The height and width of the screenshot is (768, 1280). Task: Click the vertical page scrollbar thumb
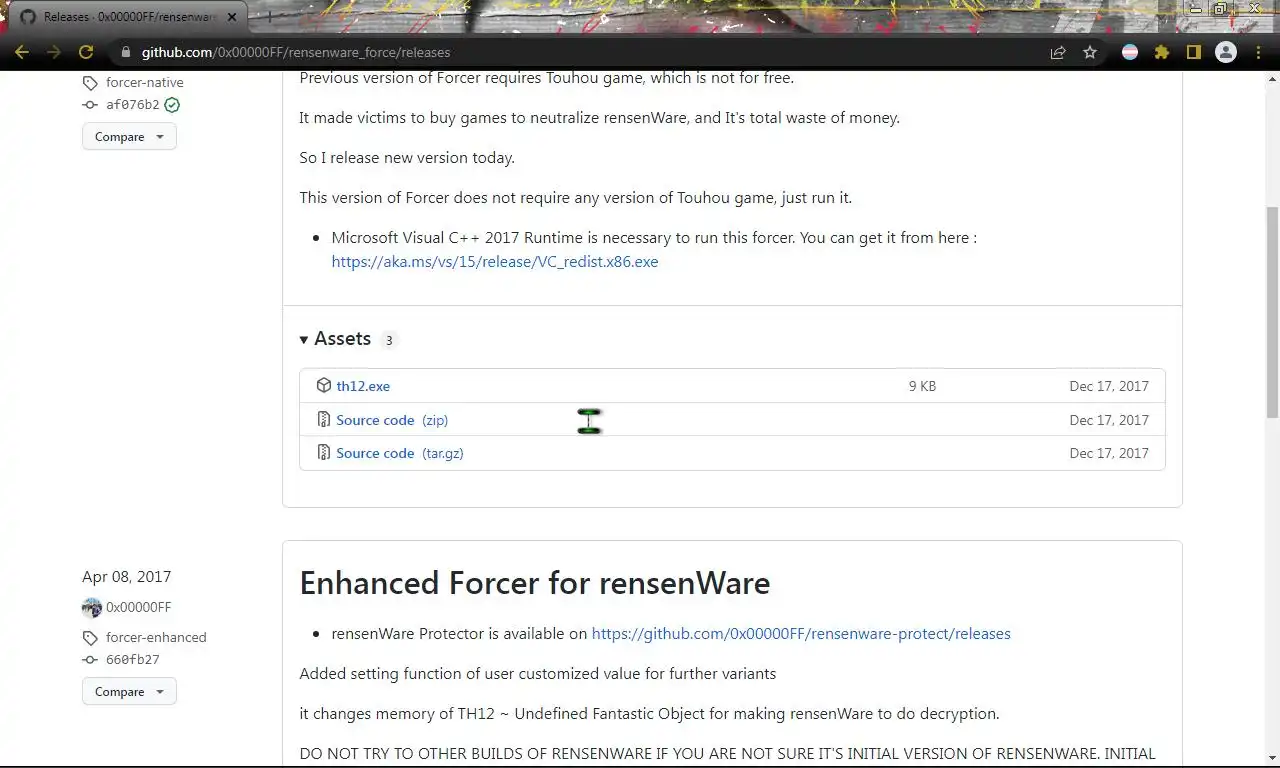(1272, 311)
